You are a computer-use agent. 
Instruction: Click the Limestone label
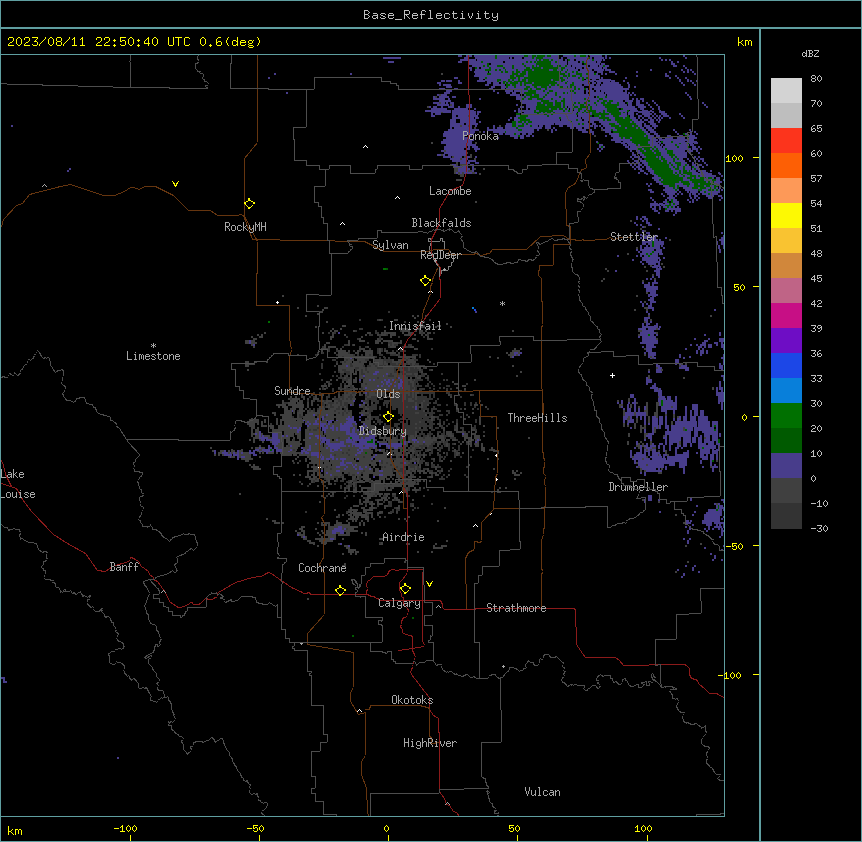(153, 356)
